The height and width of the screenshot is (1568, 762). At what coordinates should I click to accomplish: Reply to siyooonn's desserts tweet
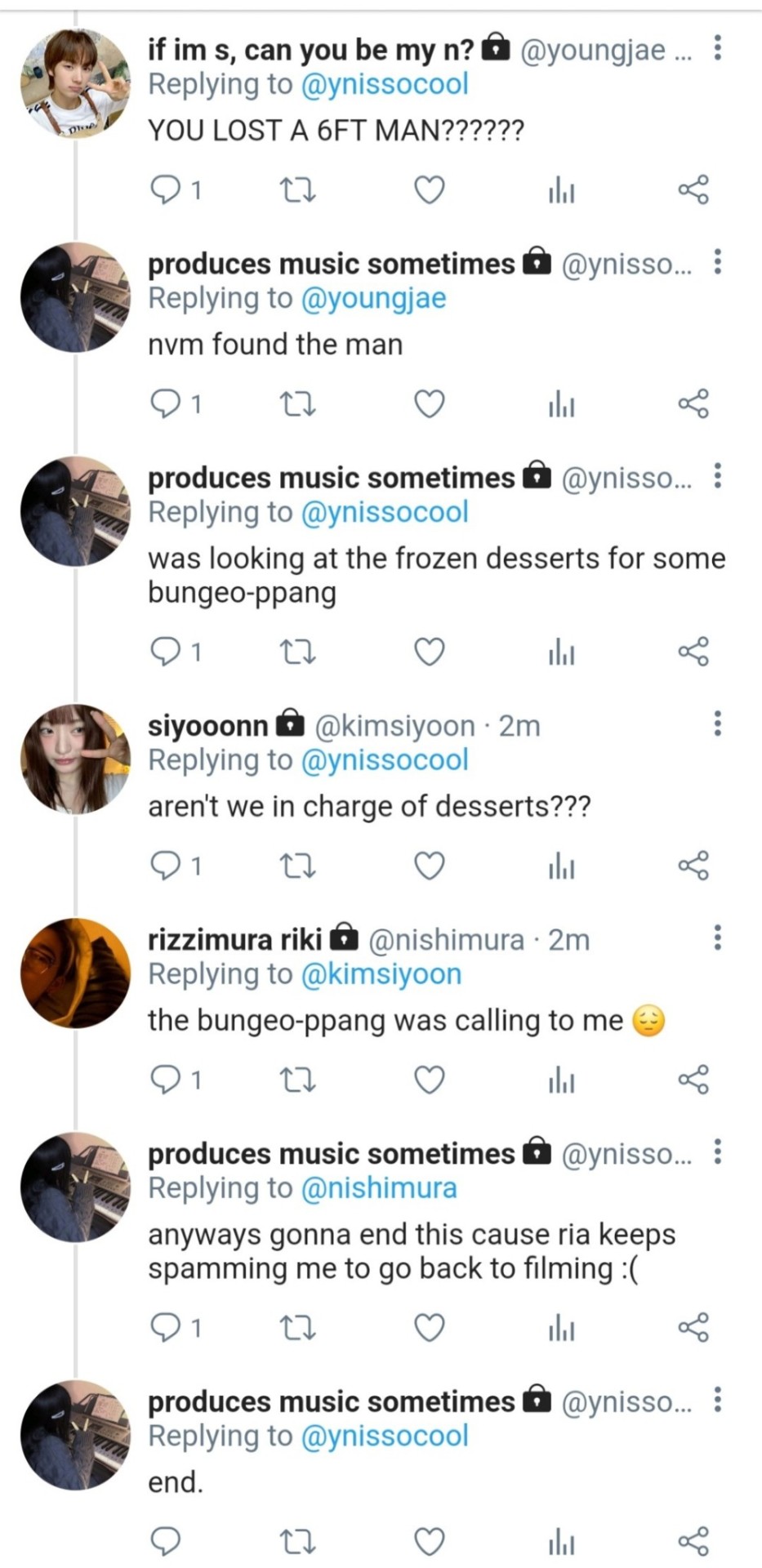click(167, 866)
